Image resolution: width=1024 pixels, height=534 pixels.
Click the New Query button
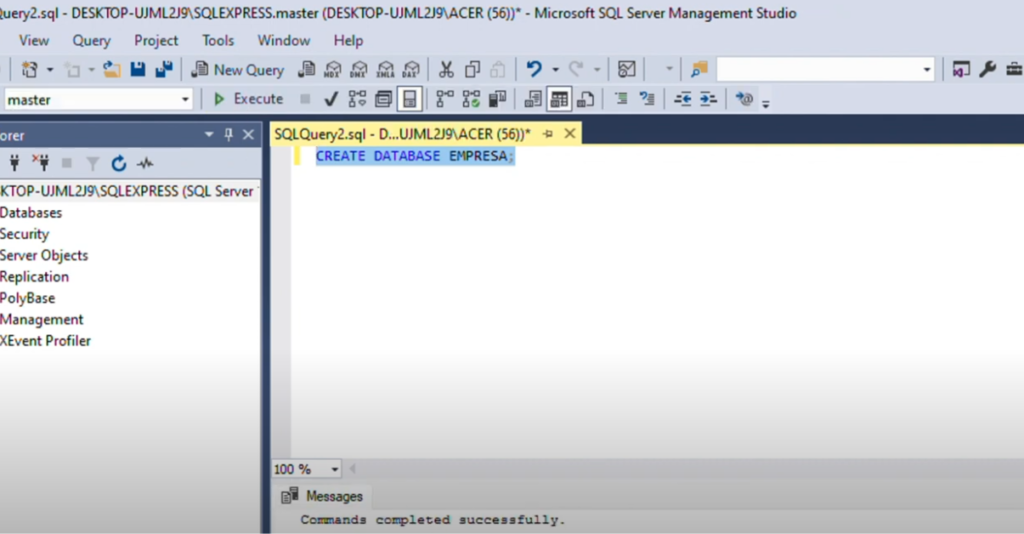238,70
